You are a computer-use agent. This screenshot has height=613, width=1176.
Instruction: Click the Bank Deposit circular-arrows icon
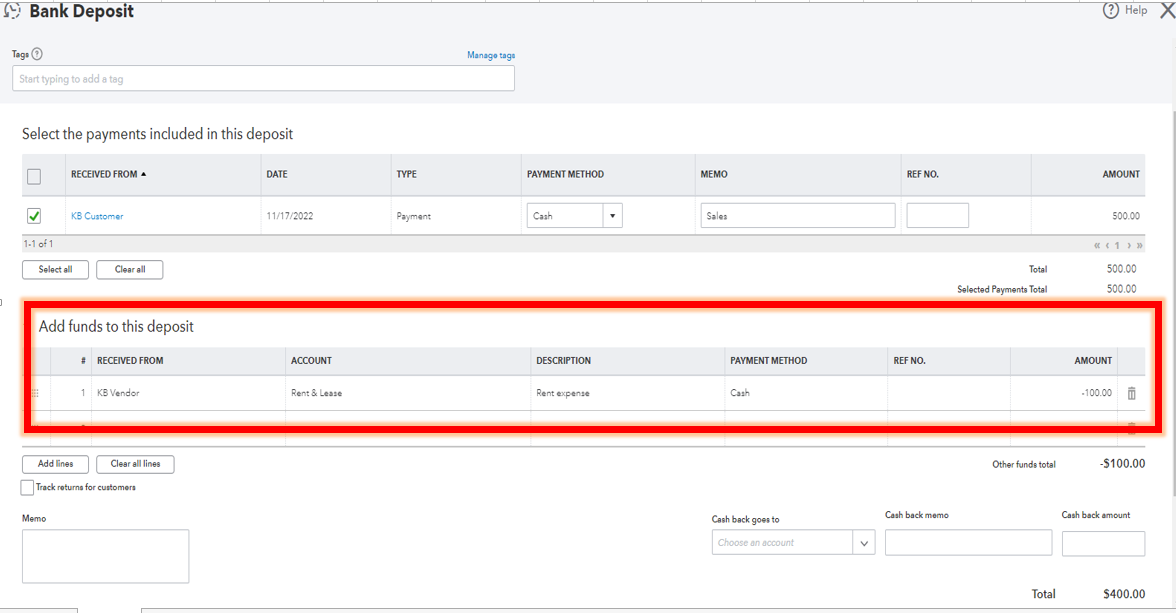tap(14, 11)
